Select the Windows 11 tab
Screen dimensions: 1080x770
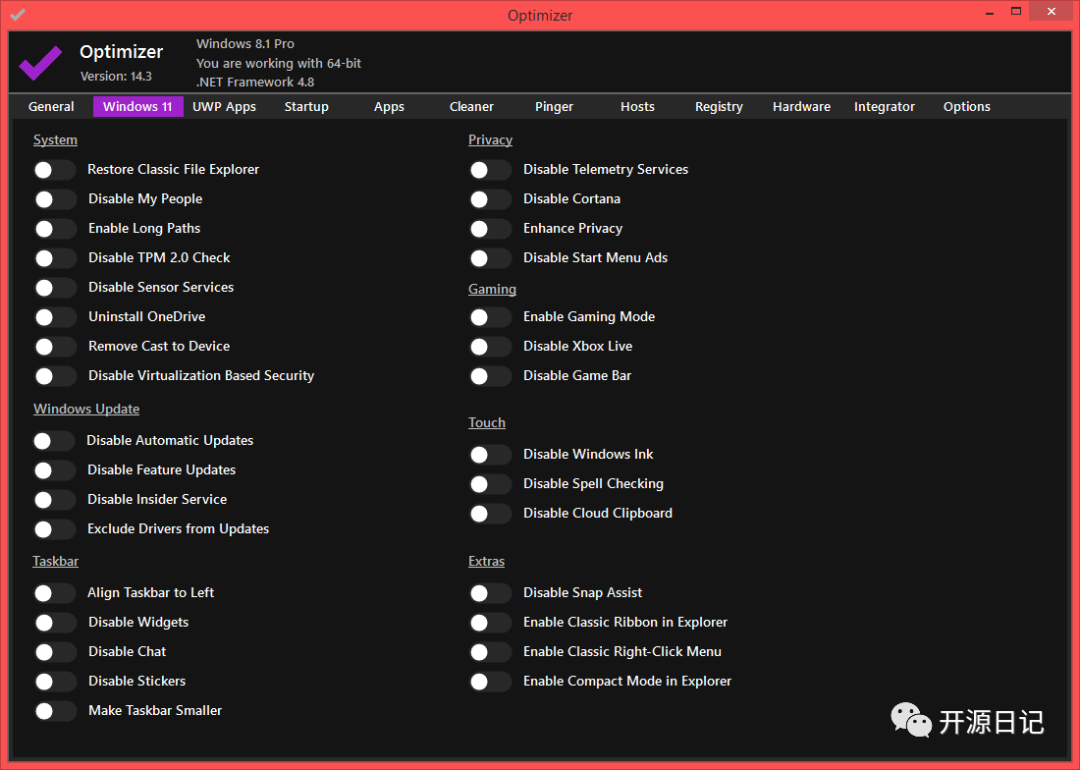pyautogui.click(x=138, y=107)
